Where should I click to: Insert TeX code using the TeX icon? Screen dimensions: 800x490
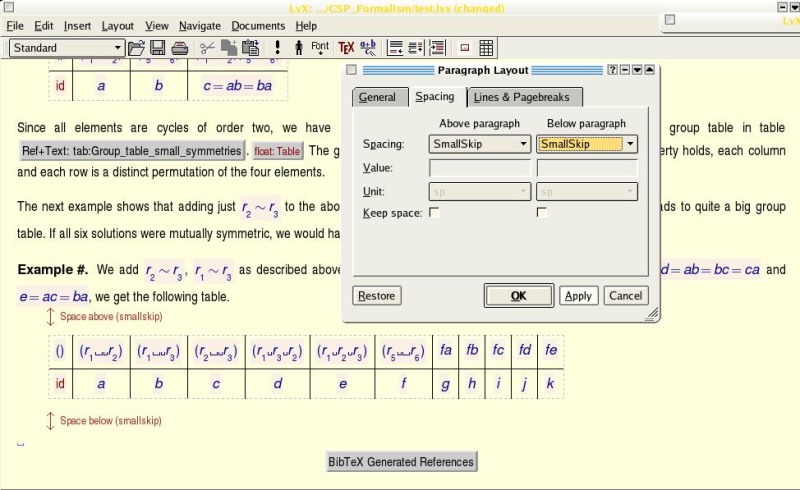(x=346, y=48)
